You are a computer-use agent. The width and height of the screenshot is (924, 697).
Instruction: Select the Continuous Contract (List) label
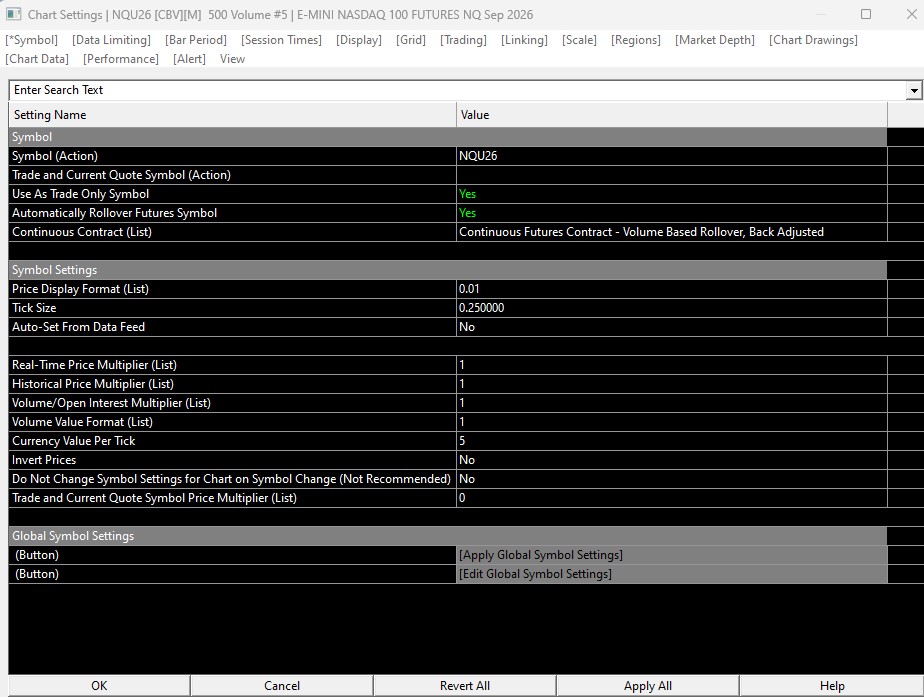coord(232,232)
